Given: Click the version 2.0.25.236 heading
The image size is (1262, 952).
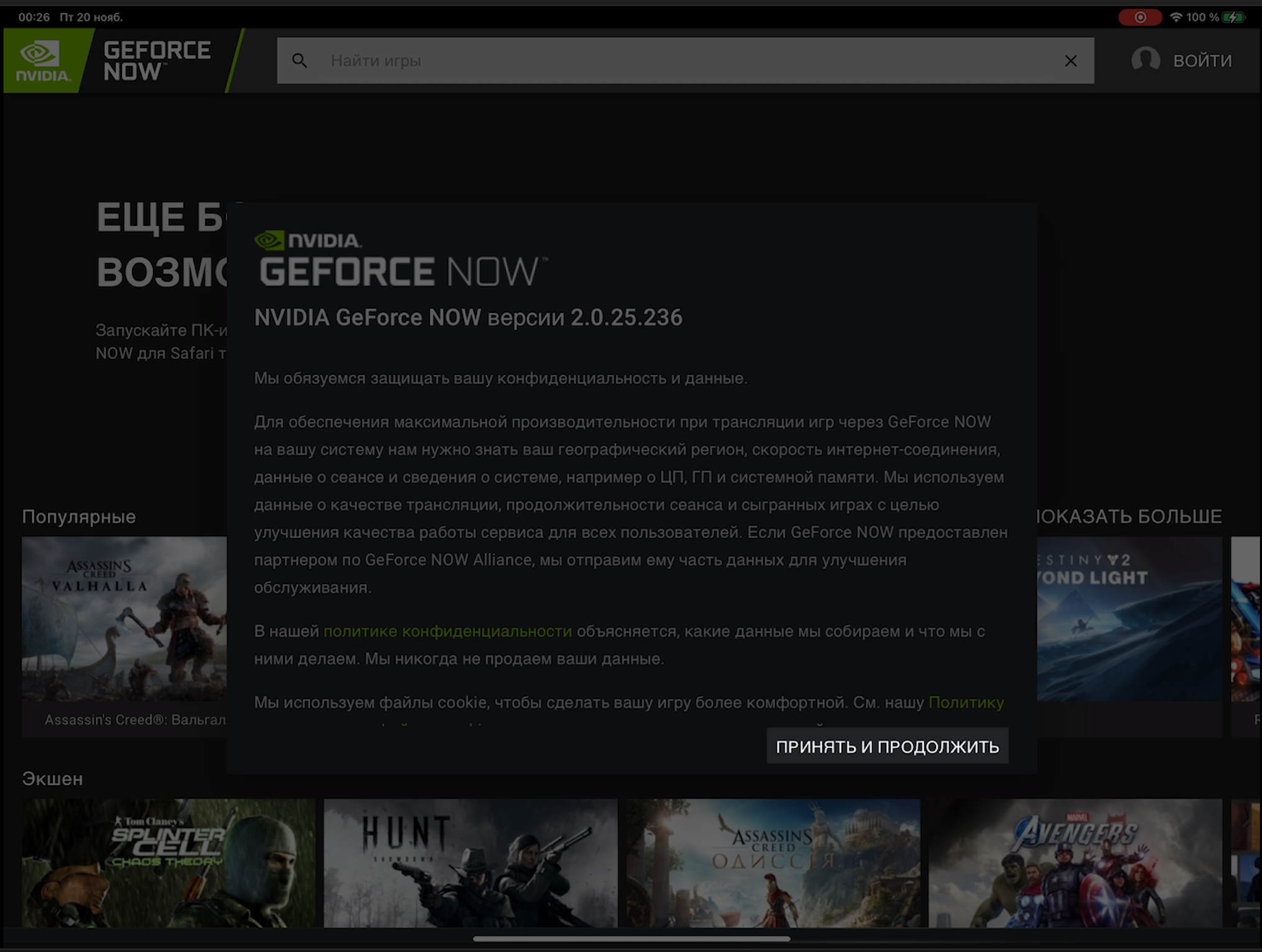Looking at the screenshot, I should click(x=468, y=318).
